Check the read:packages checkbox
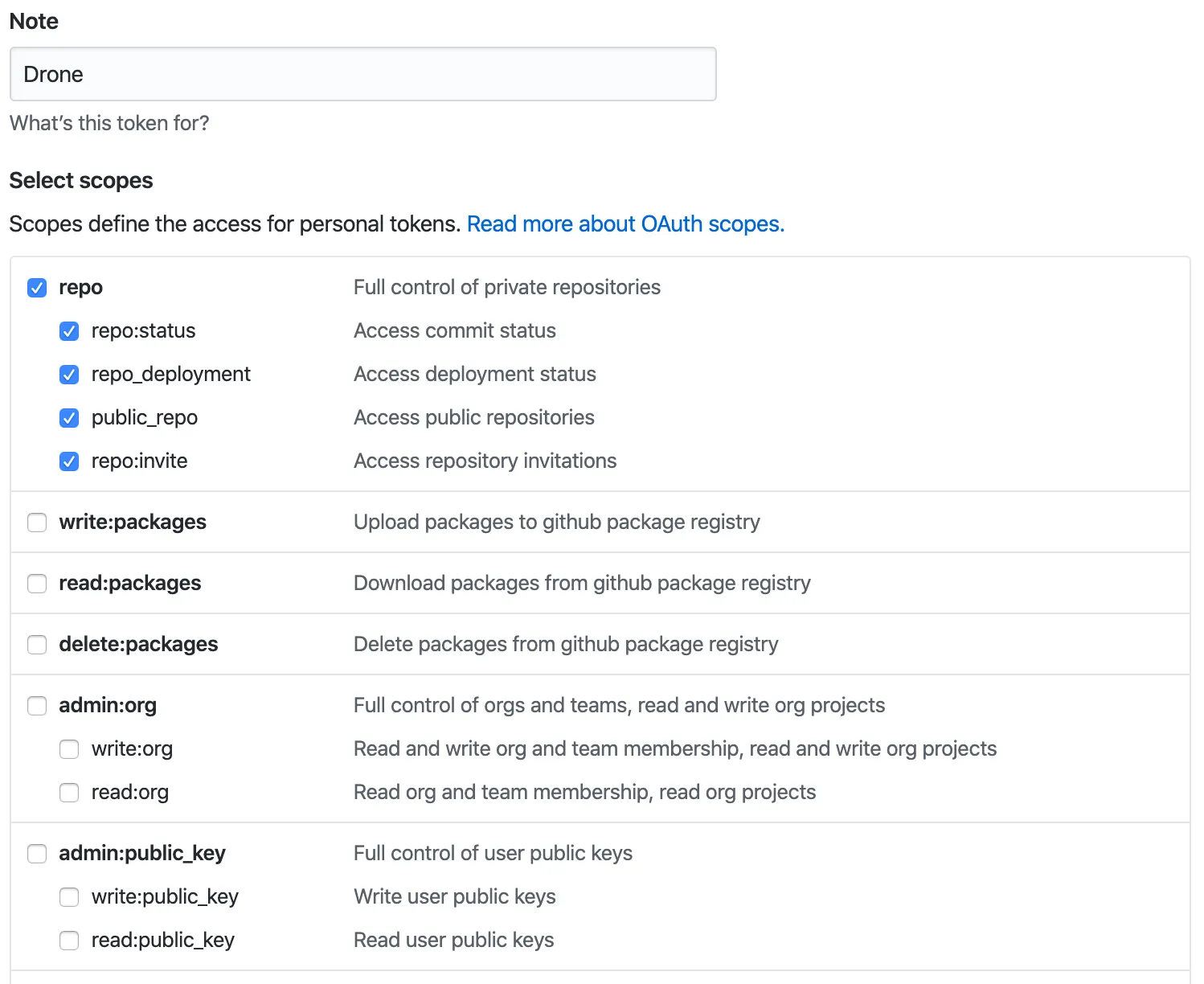This screenshot has height=984, width=1204. click(37, 584)
